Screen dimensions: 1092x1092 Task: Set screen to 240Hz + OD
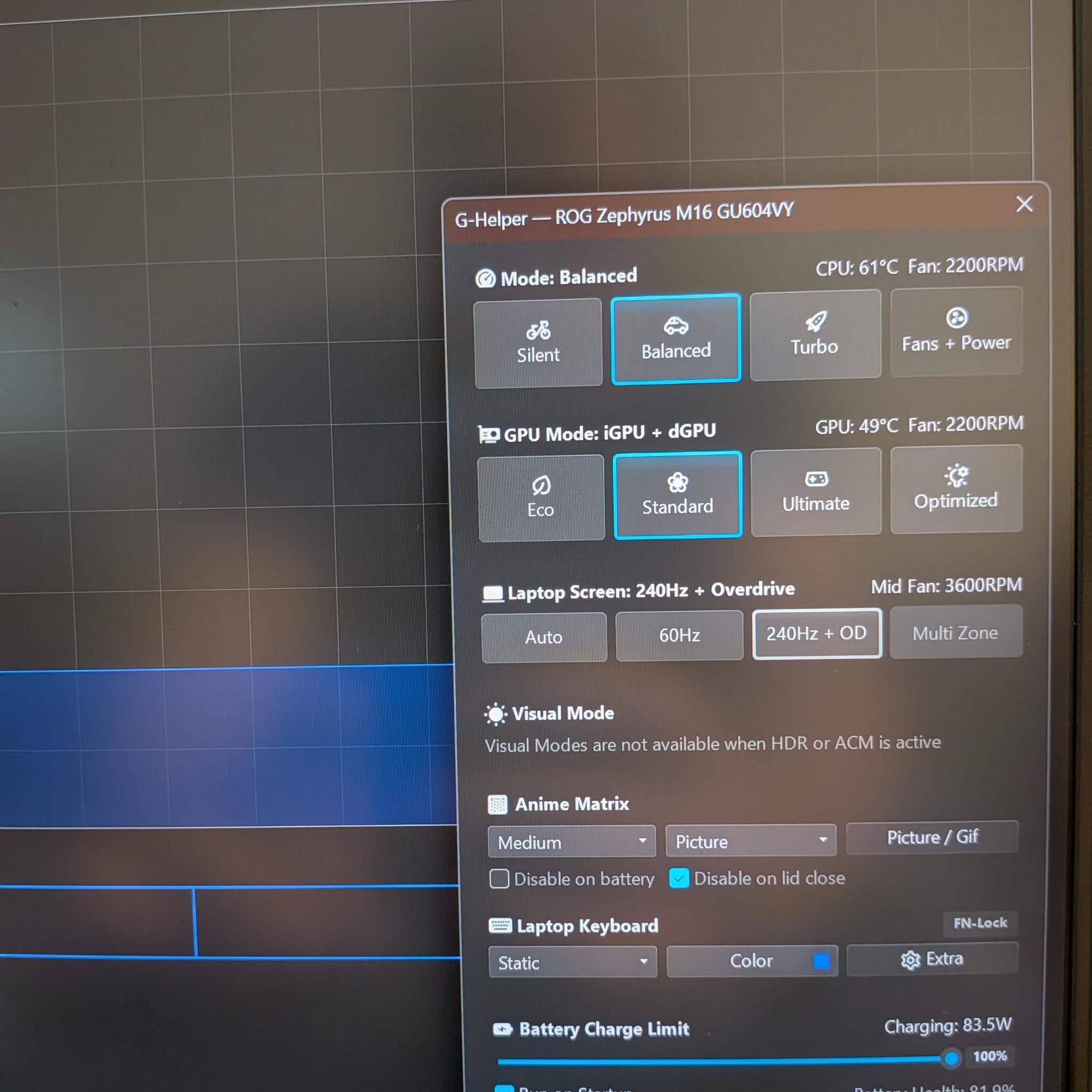click(x=817, y=633)
